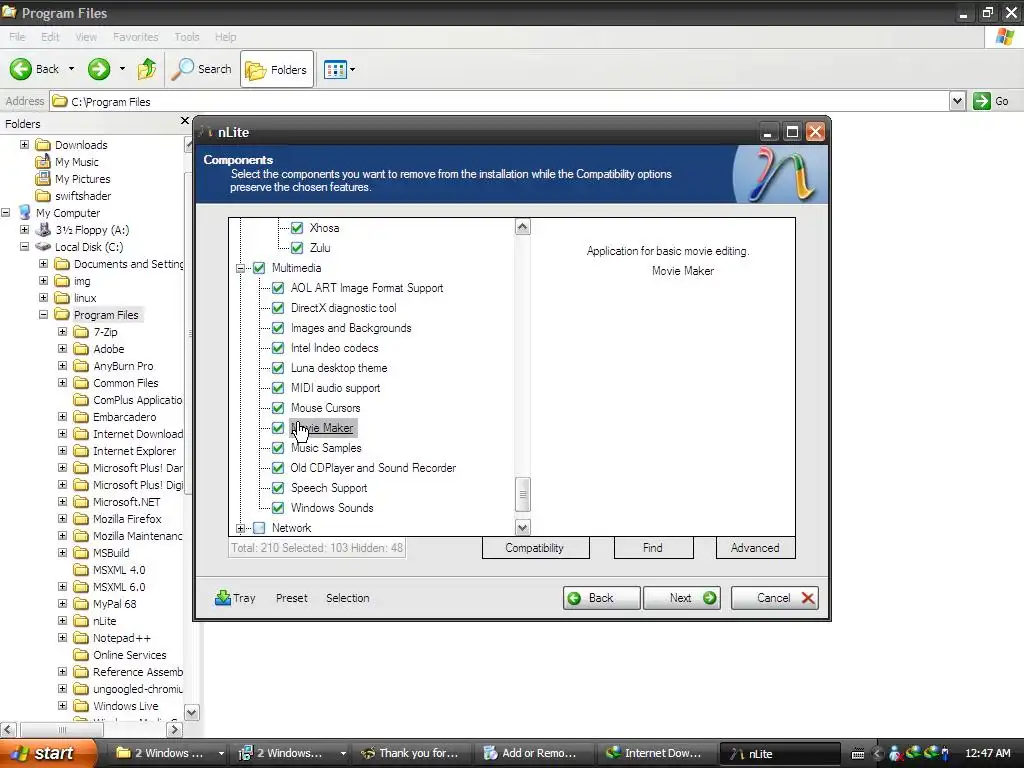Click the Compatibility button in nLite
The width and height of the screenshot is (1024, 768).
(536, 548)
